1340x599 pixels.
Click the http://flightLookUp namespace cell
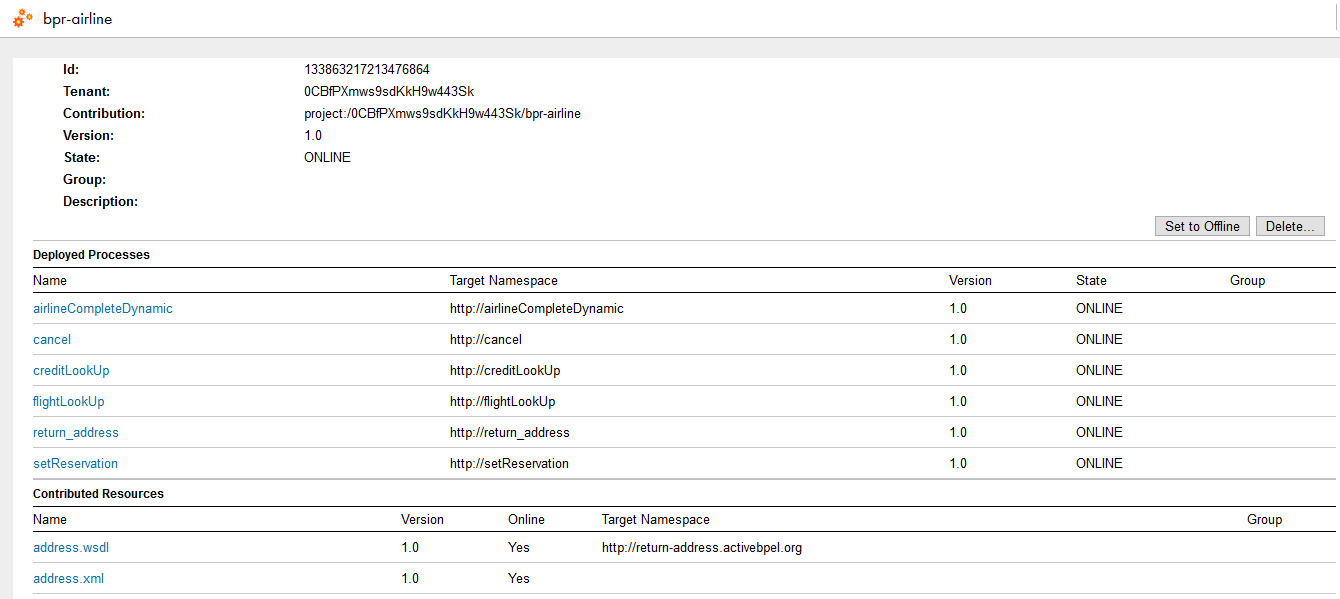(x=503, y=402)
